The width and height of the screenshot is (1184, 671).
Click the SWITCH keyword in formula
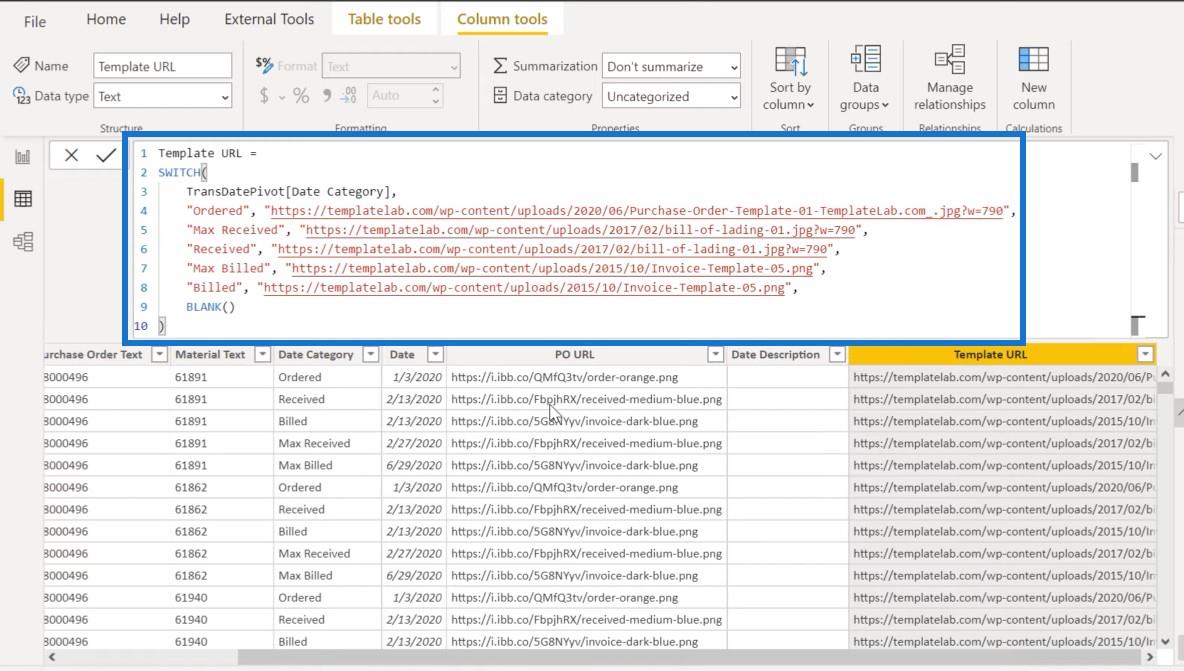coord(179,172)
